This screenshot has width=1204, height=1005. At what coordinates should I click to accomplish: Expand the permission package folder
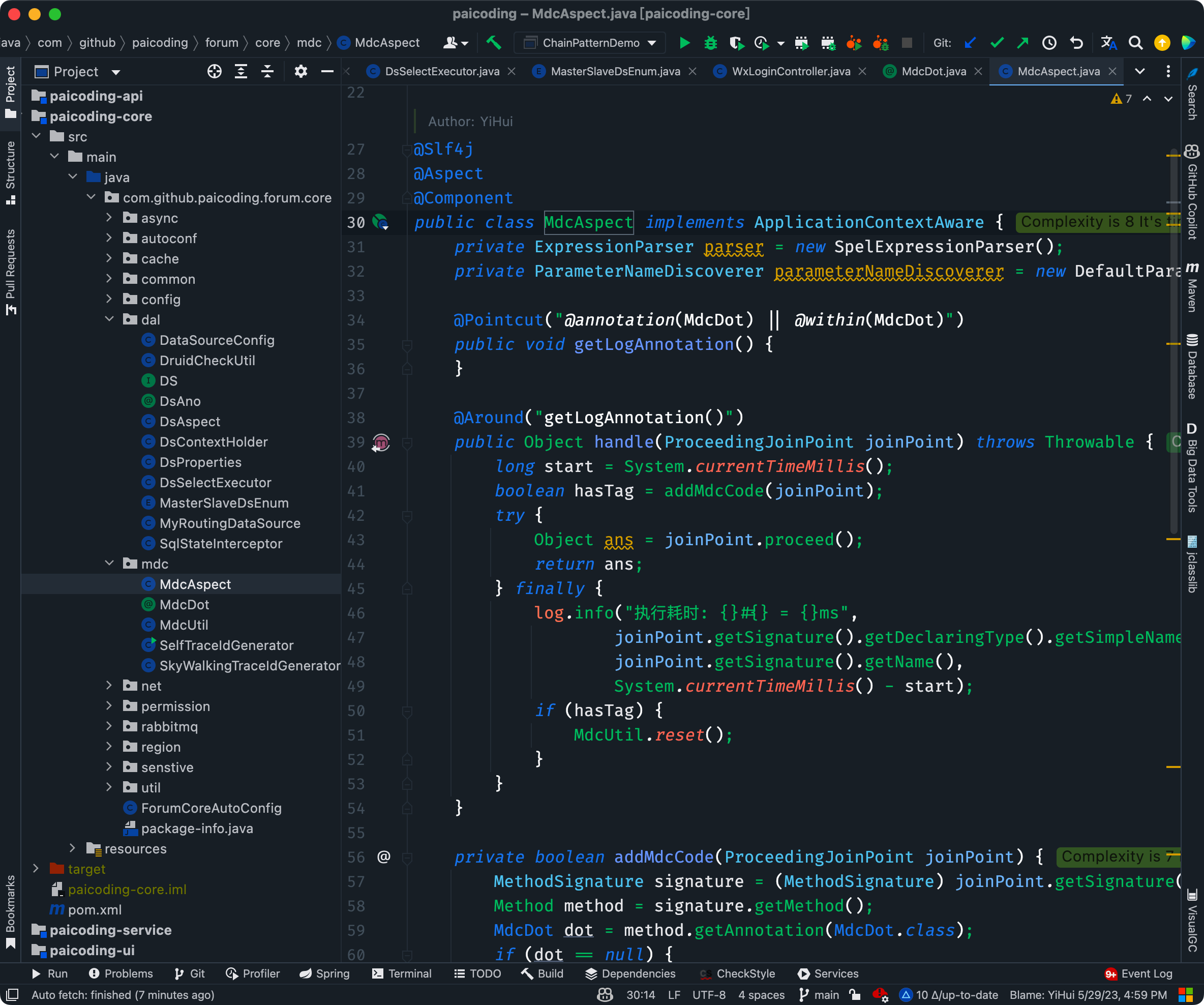click(x=109, y=706)
